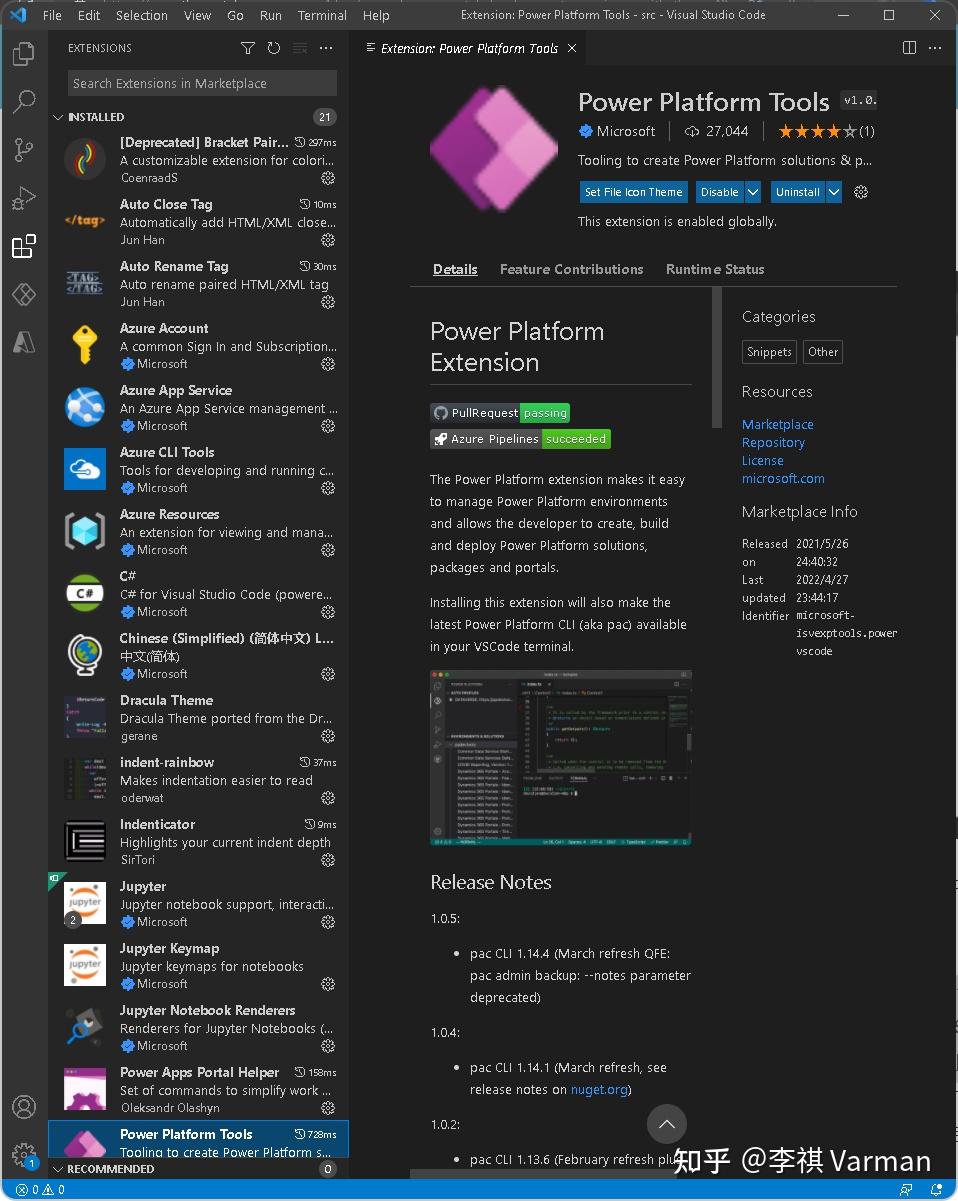Click Search Extensions in Marketplace field

202,84
